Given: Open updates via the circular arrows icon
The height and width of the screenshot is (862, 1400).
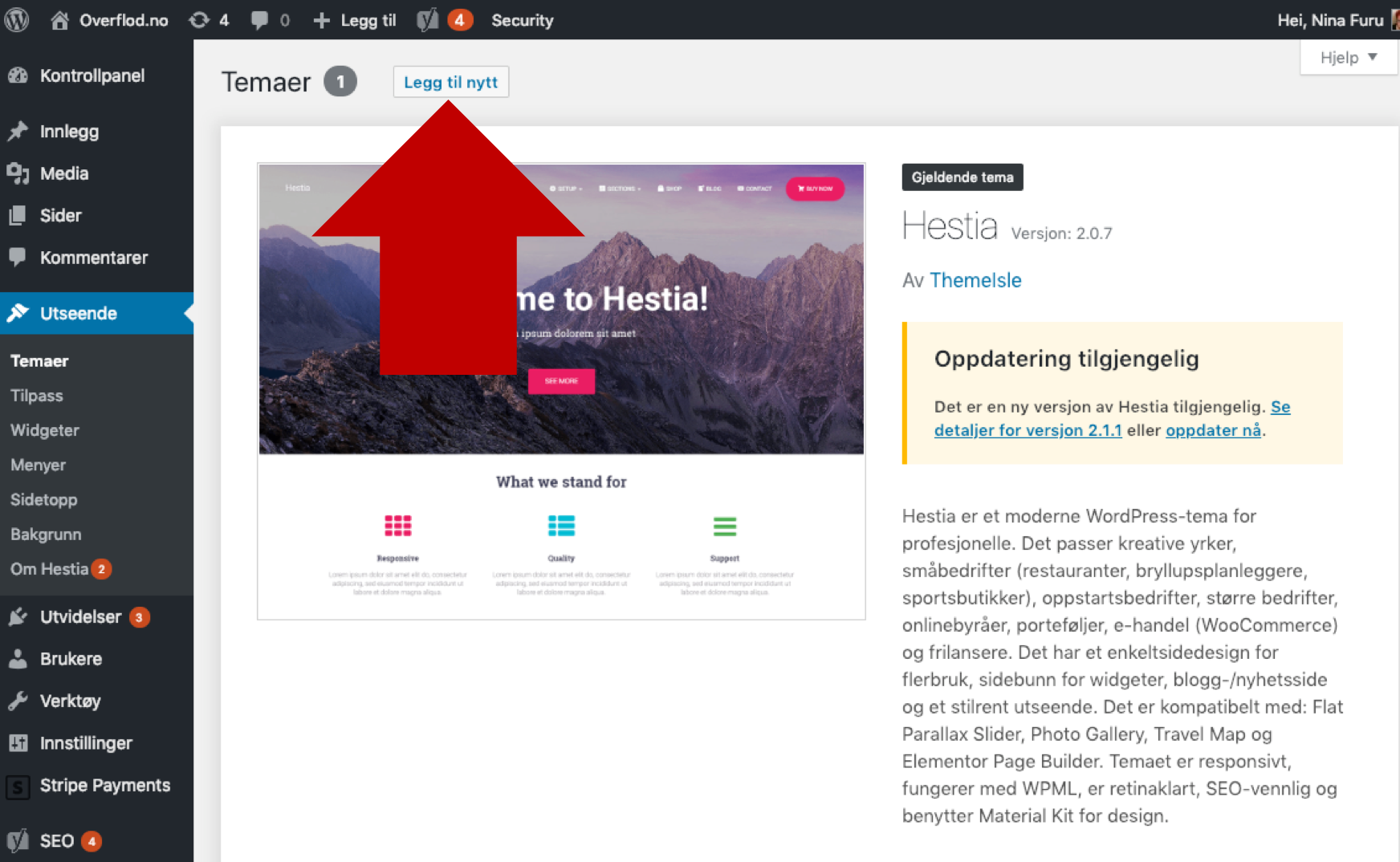Looking at the screenshot, I should point(198,20).
